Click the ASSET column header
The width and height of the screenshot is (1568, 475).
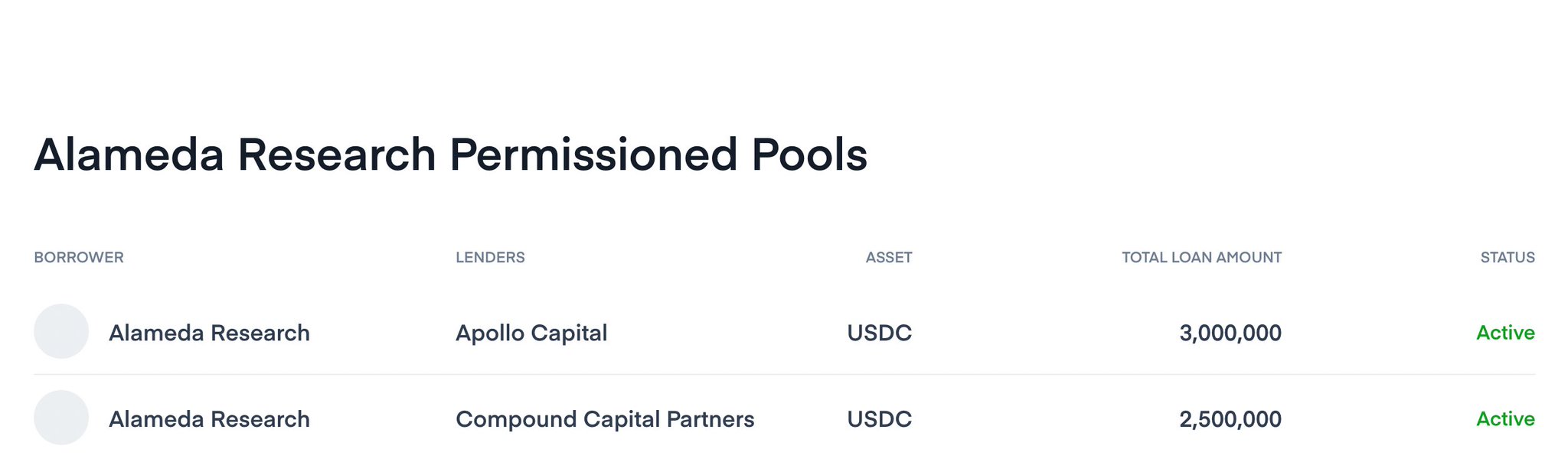click(888, 258)
